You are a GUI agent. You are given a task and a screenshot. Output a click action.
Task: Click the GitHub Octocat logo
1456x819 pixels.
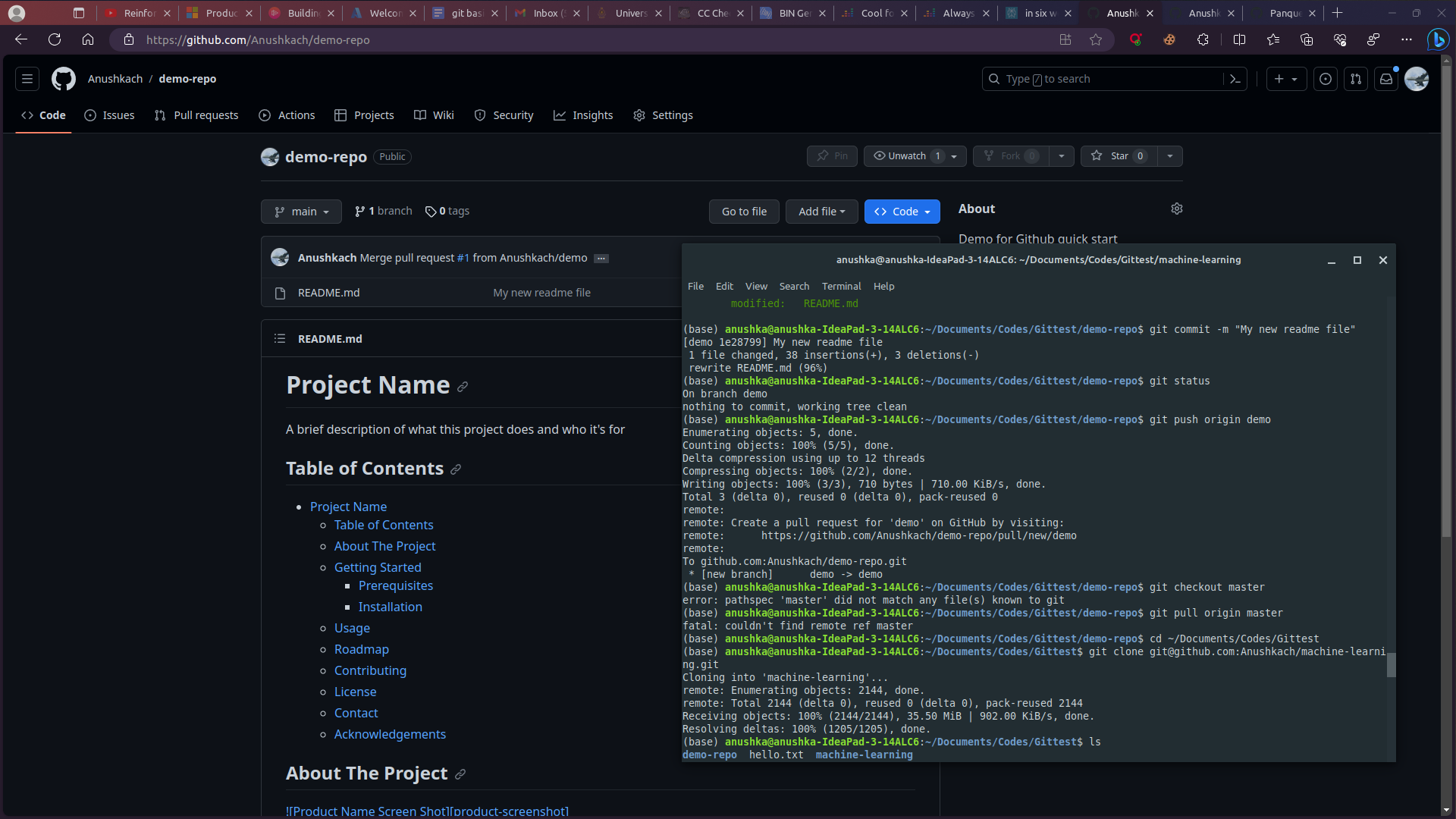point(64,79)
